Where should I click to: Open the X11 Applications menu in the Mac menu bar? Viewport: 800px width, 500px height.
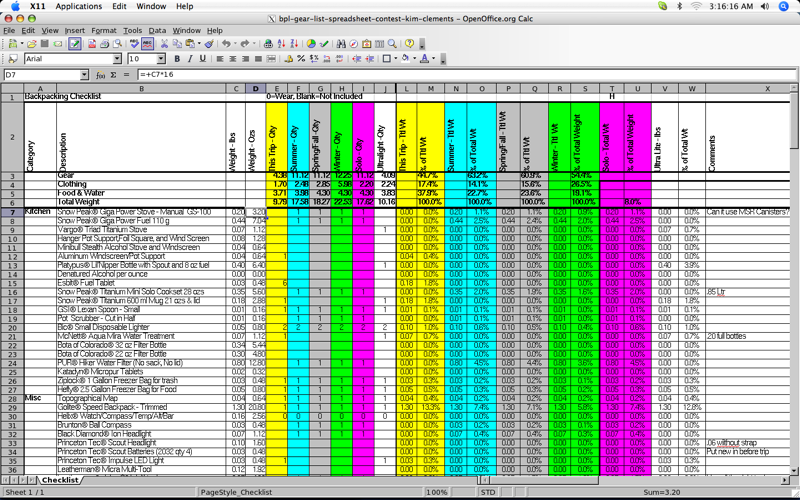tap(79, 6)
